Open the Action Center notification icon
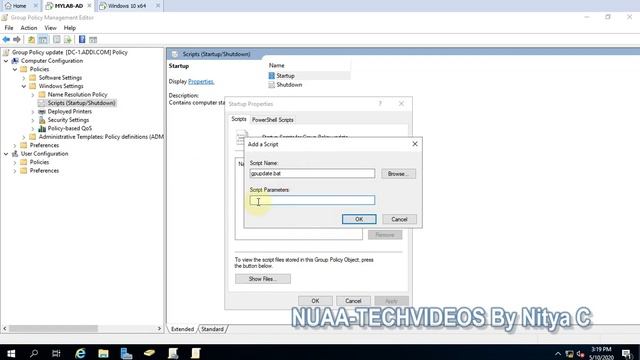640x360 pixels. pyautogui.click(x=627, y=354)
